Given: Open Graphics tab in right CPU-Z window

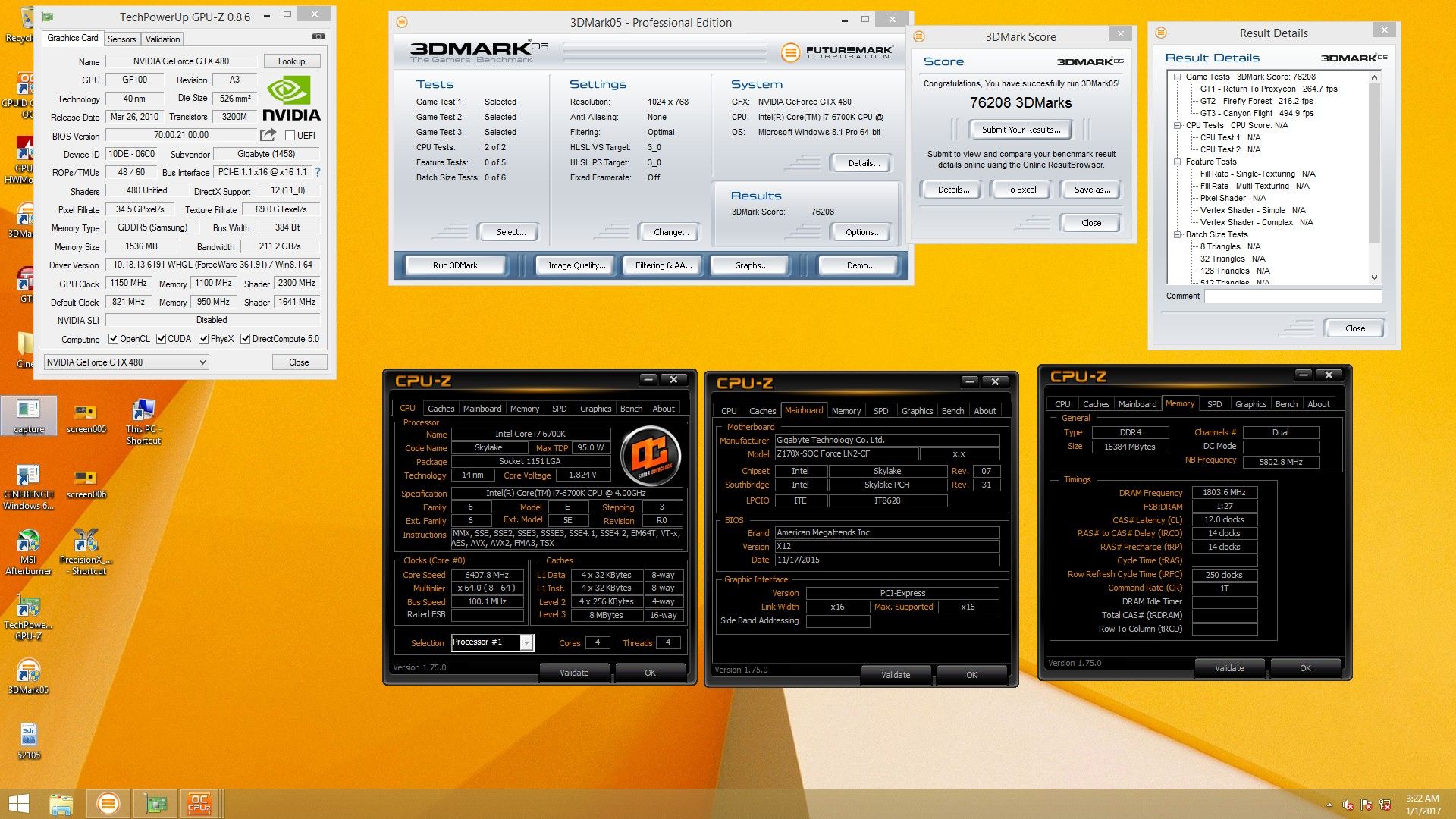Looking at the screenshot, I should [1250, 404].
